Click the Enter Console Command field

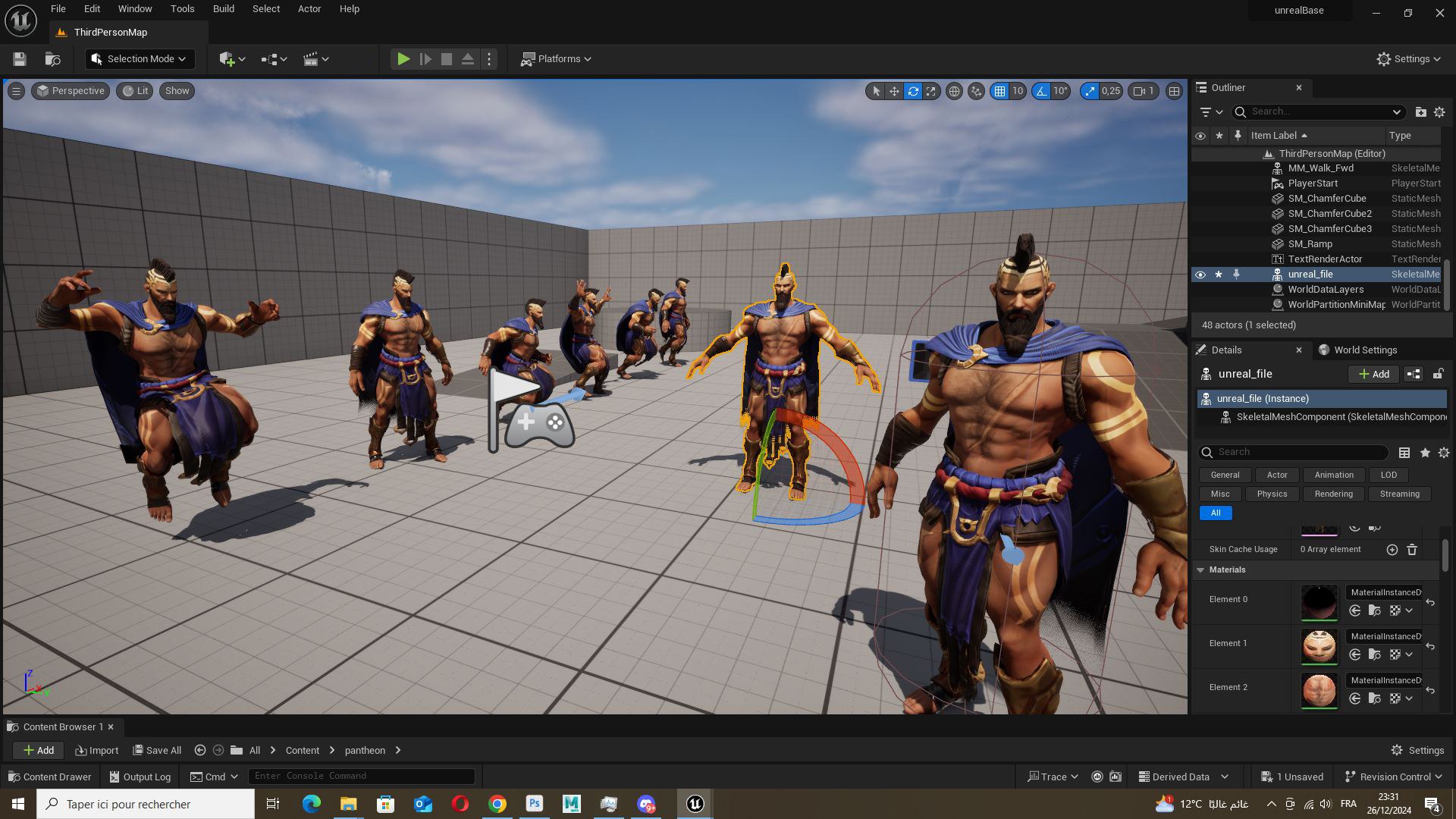[x=362, y=777]
